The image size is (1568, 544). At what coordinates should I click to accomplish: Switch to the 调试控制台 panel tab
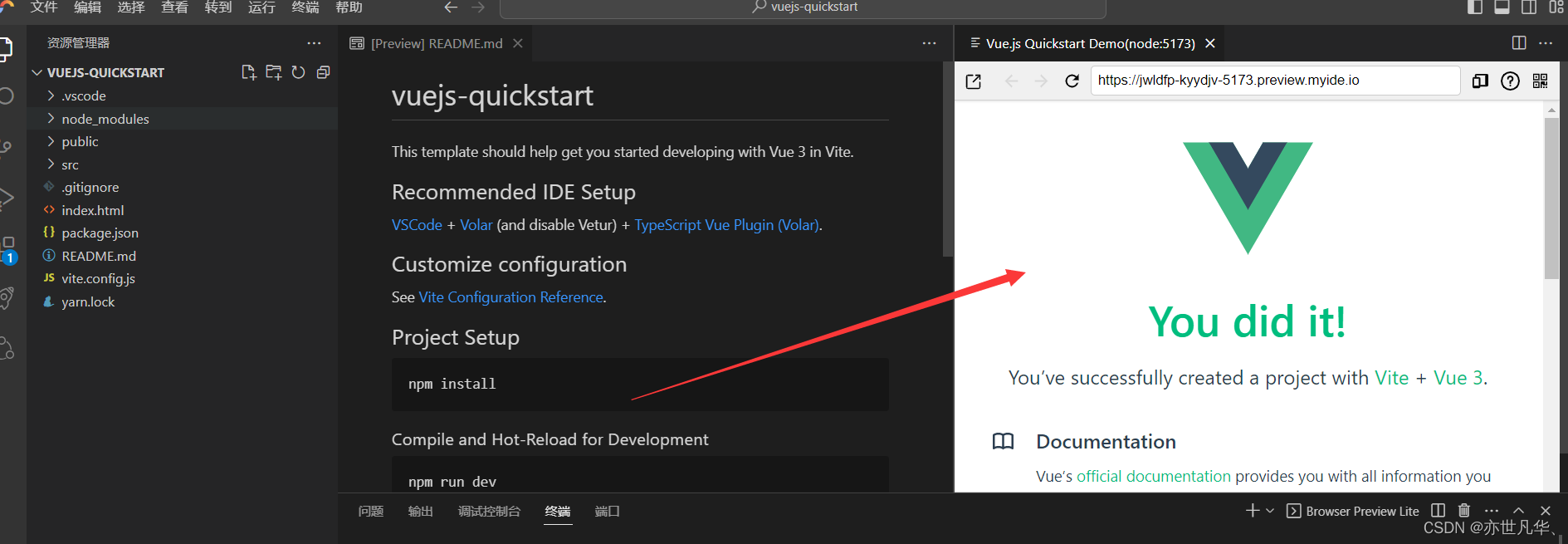point(490,511)
